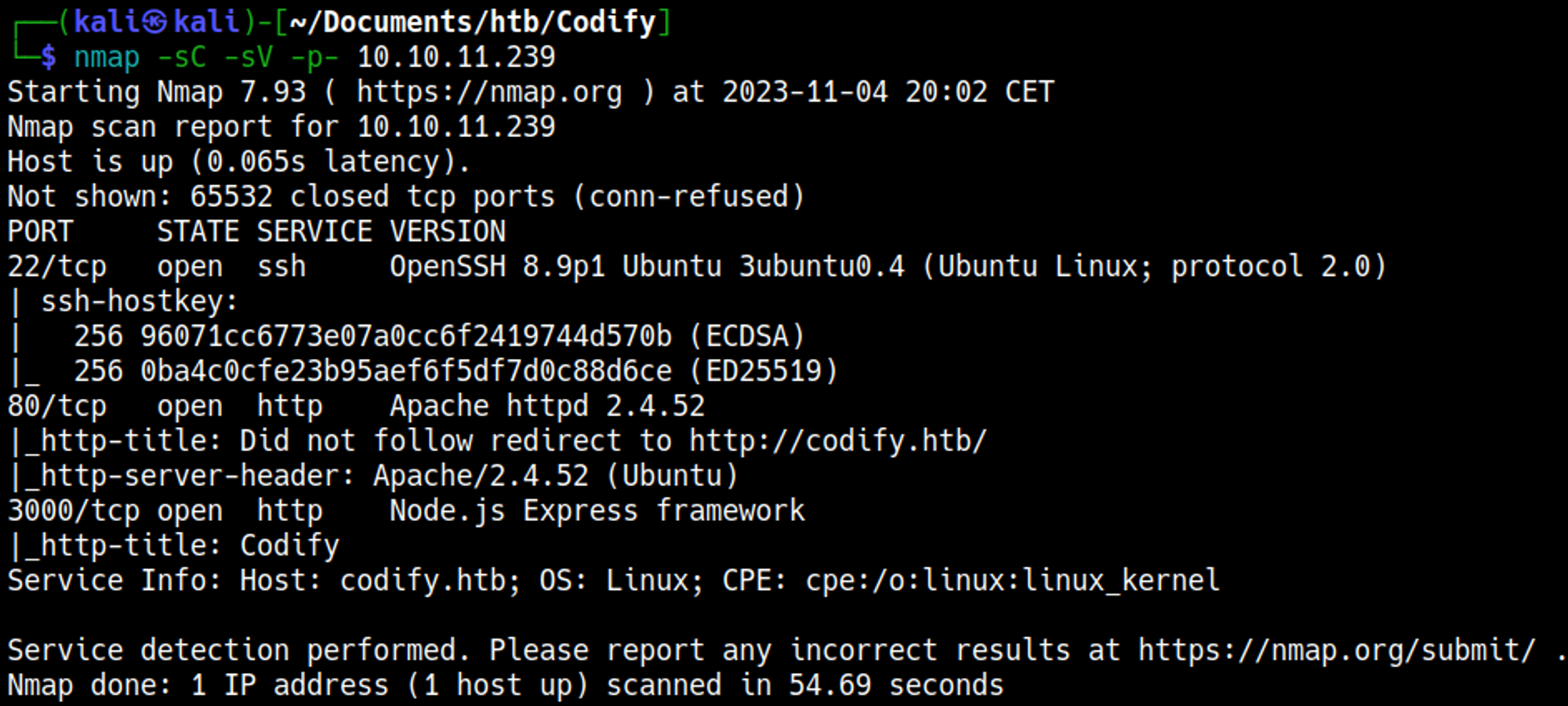This screenshot has width=1568, height=706.
Task: Open the https://nmap.org/submit/ link
Action: [1336, 650]
